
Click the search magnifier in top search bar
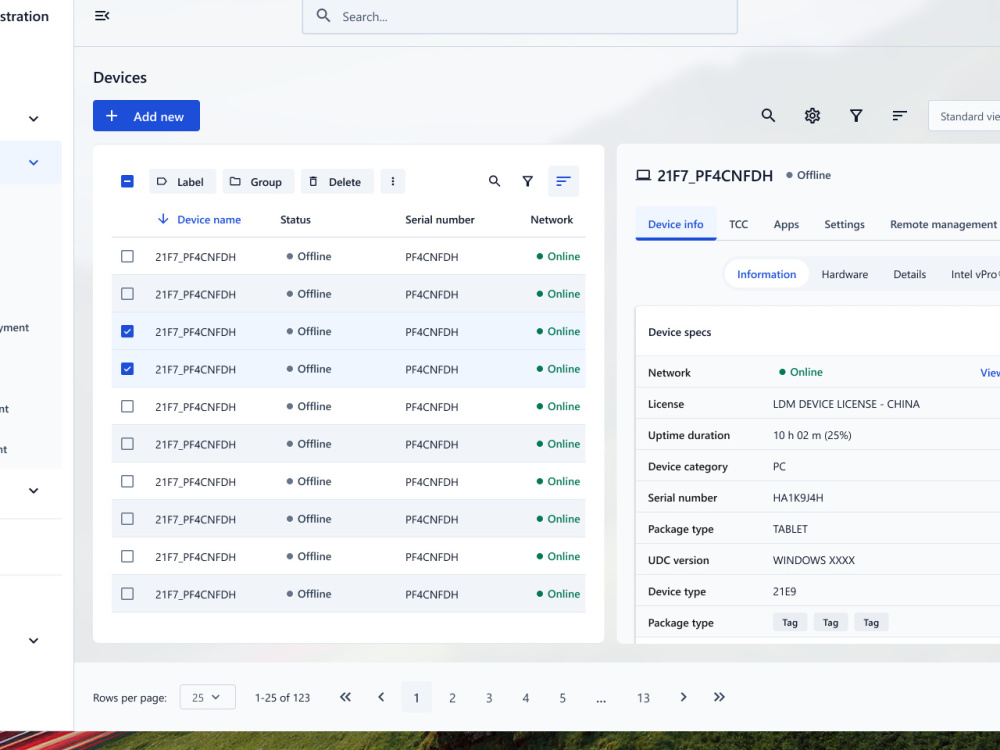tap(323, 16)
